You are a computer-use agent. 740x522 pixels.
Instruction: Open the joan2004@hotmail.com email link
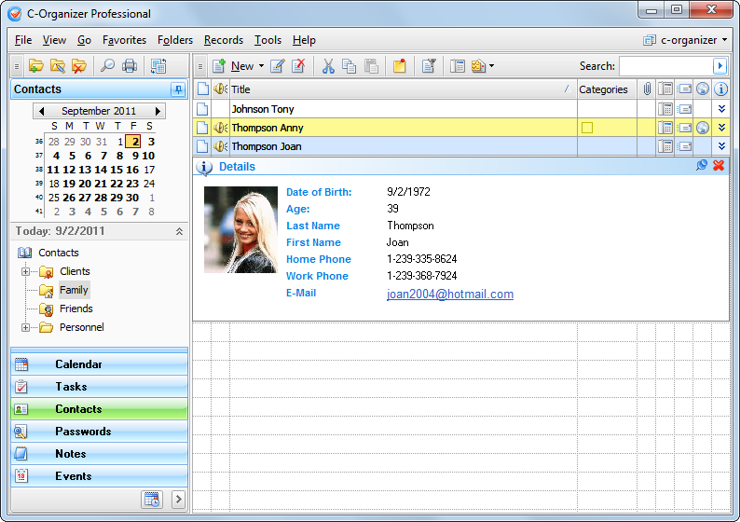tap(450, 294)
